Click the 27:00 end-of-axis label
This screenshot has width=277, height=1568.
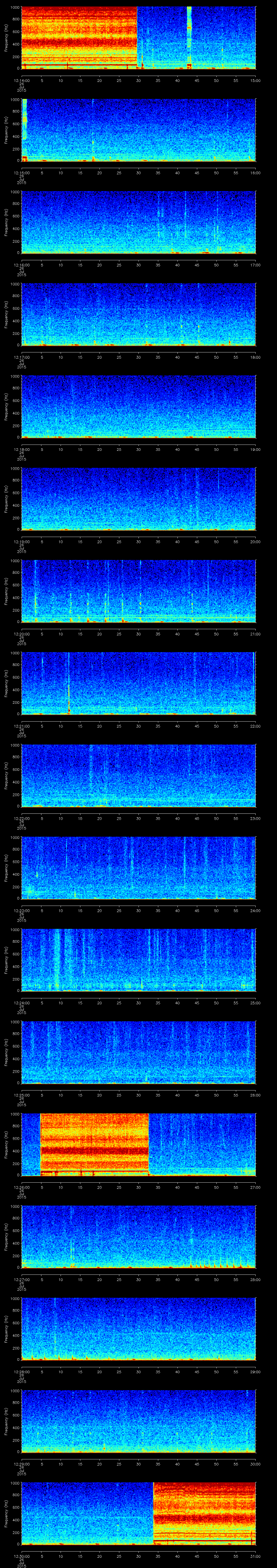pos(256,1187)
